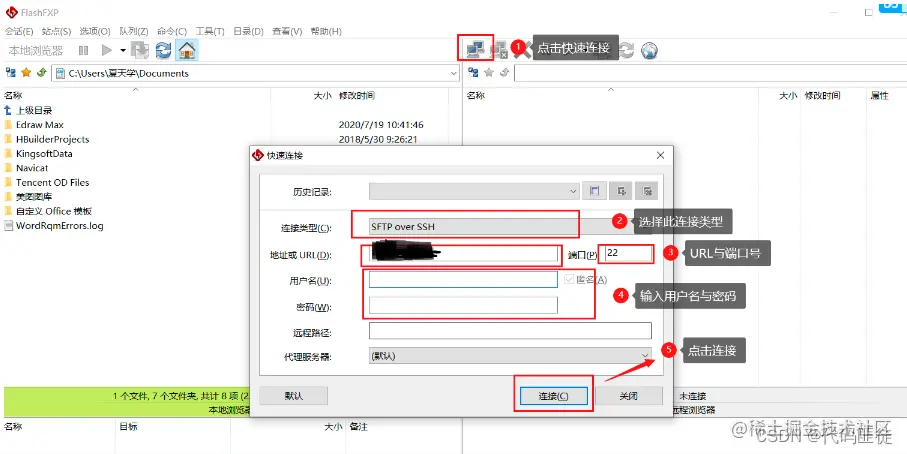The width and height of the screenshot is (907, 454).
Task: Click the local pane switch-browser icon
Action: click(10, 73)
